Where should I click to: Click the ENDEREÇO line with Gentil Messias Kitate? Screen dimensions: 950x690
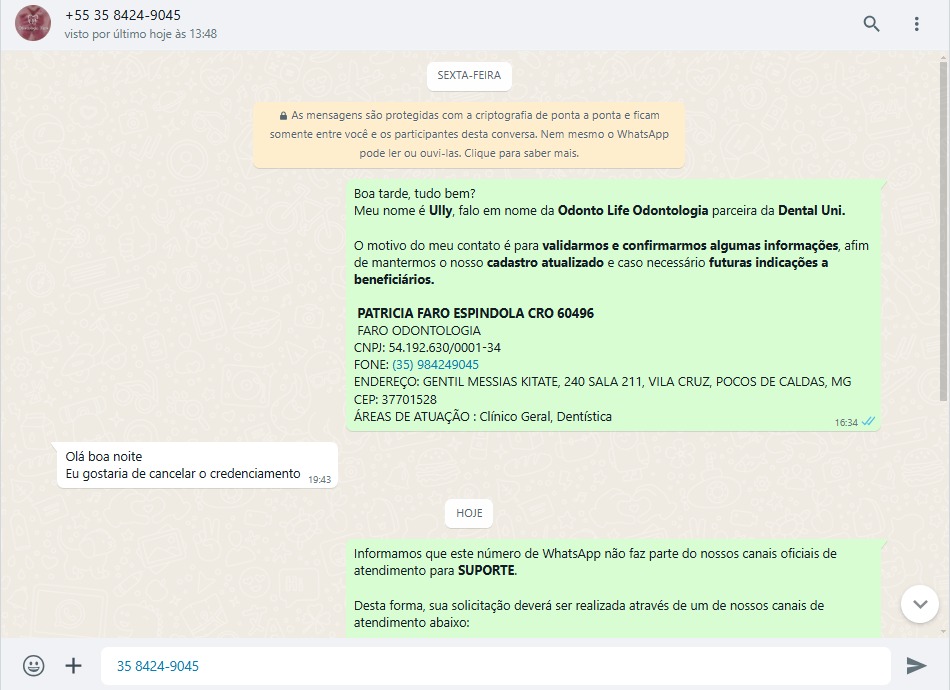[602, 382]
